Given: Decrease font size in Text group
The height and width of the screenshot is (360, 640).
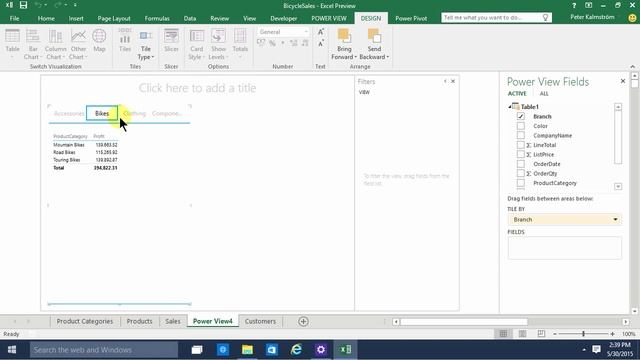Looking at the screenshot, I should 321,43.
